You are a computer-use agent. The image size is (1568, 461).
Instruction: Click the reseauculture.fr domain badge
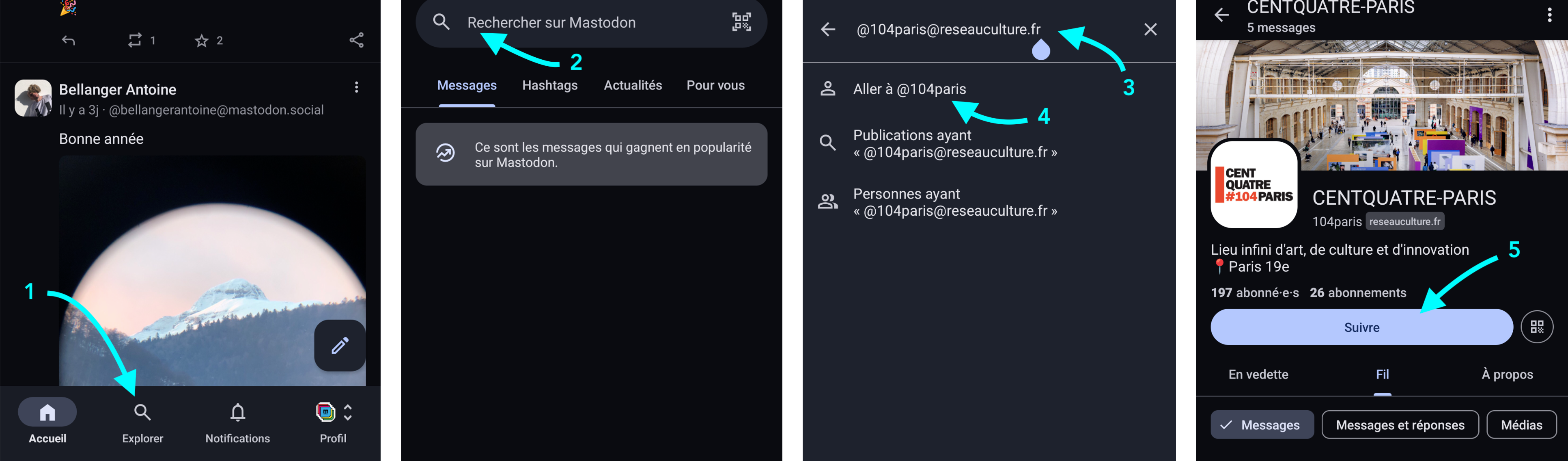pos(1405,222)
